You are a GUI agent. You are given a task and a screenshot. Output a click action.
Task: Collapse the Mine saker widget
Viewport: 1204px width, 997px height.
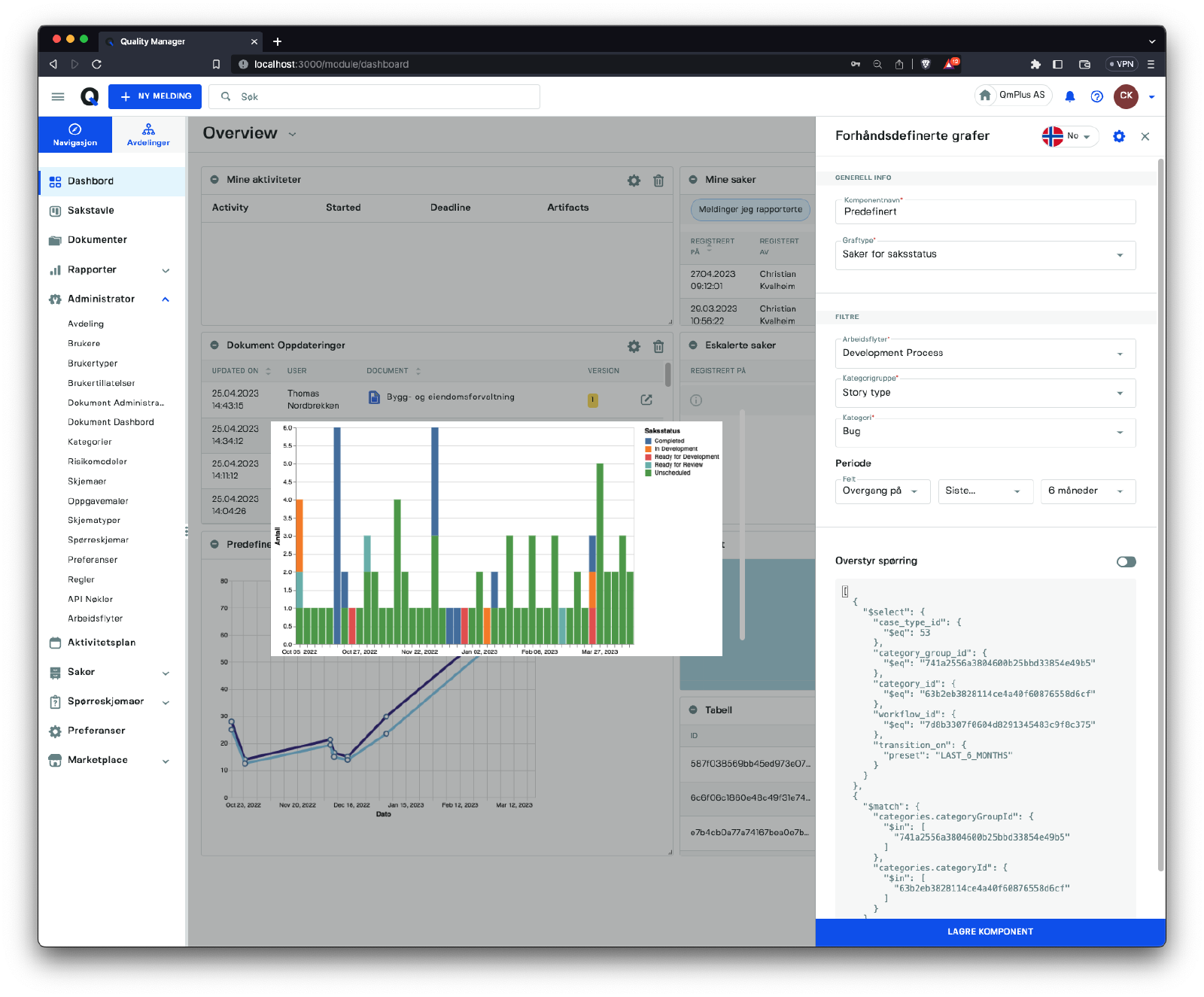point(693,180)
